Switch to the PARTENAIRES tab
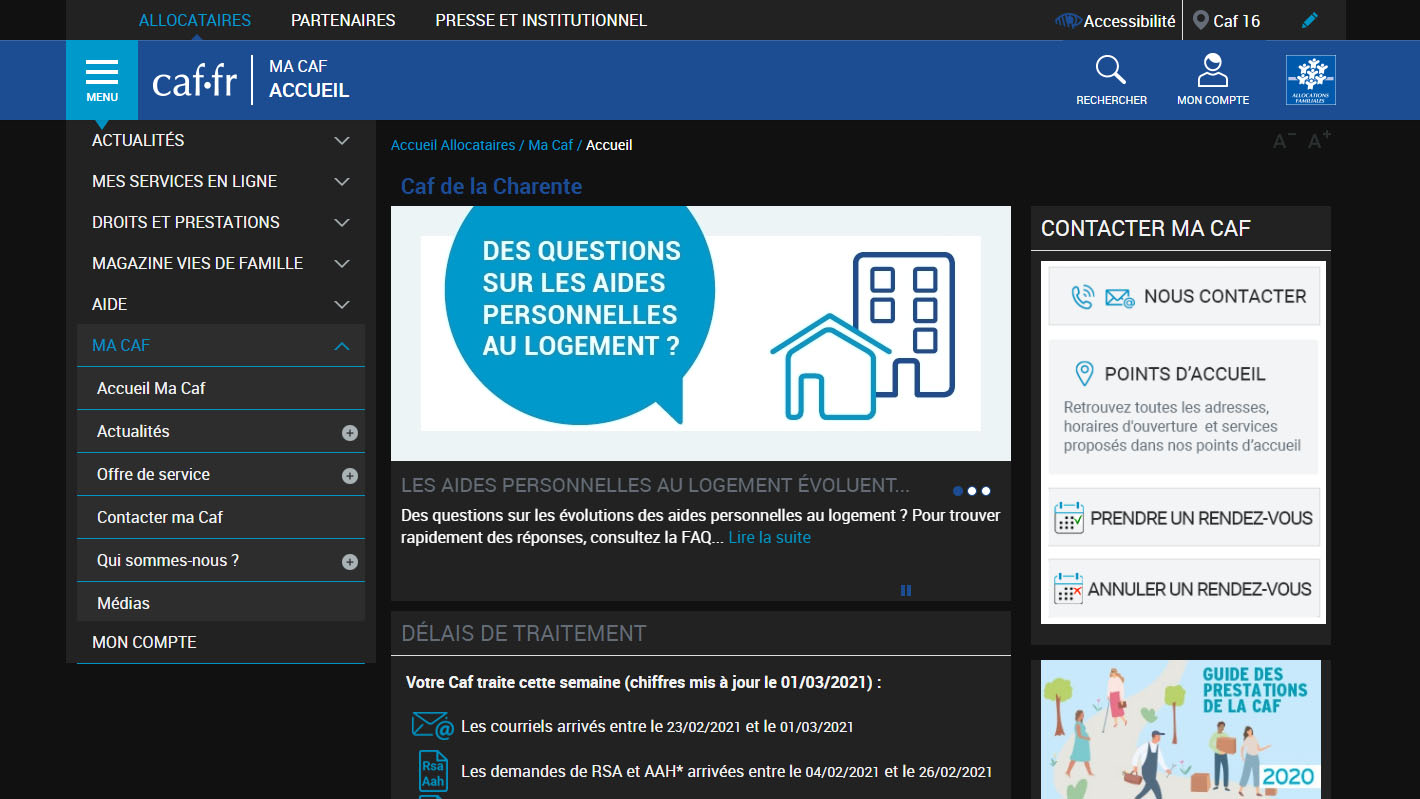This screenshot has width=1420, height=799. 343,20
